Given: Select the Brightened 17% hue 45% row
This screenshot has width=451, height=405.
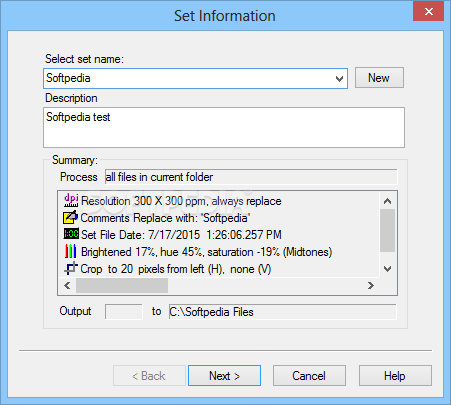Looking at the screenshot, I should [207, 252].
